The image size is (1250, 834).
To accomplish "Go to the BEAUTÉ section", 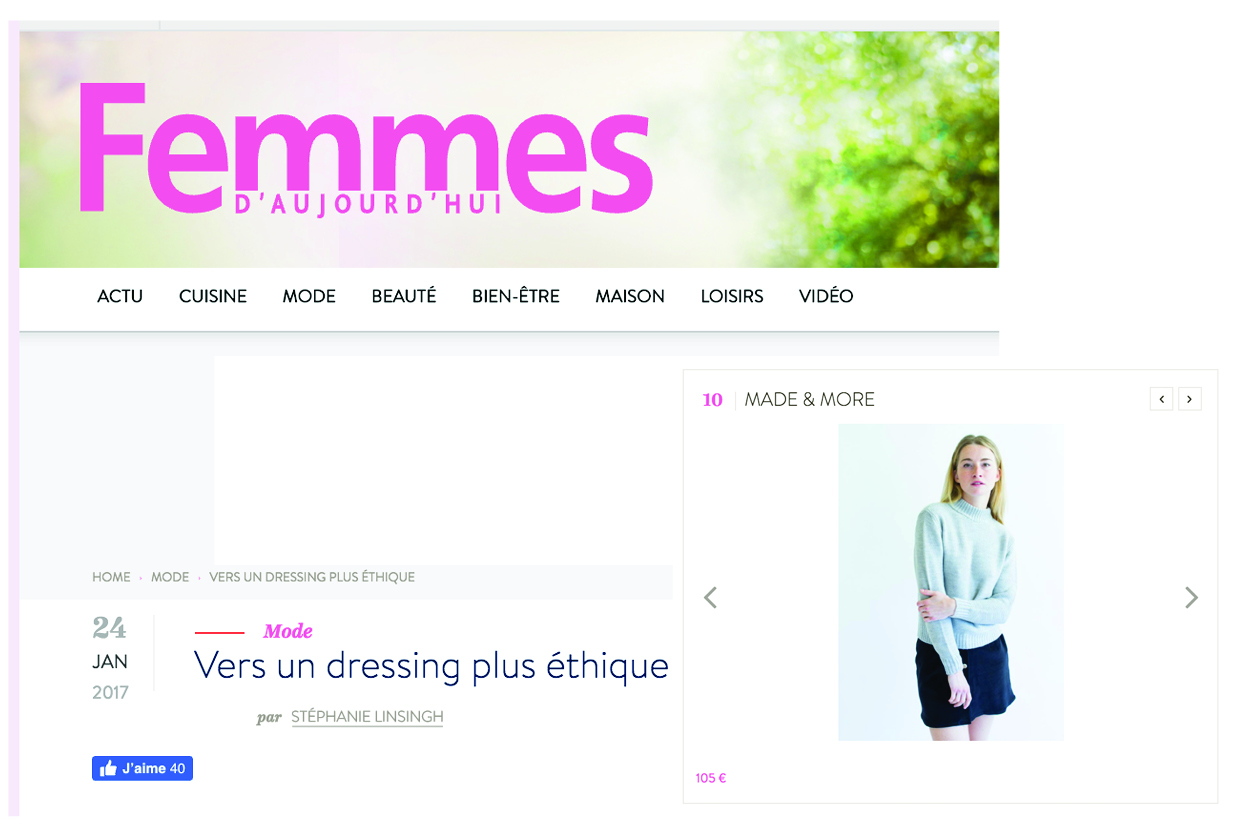I will 404,296.
